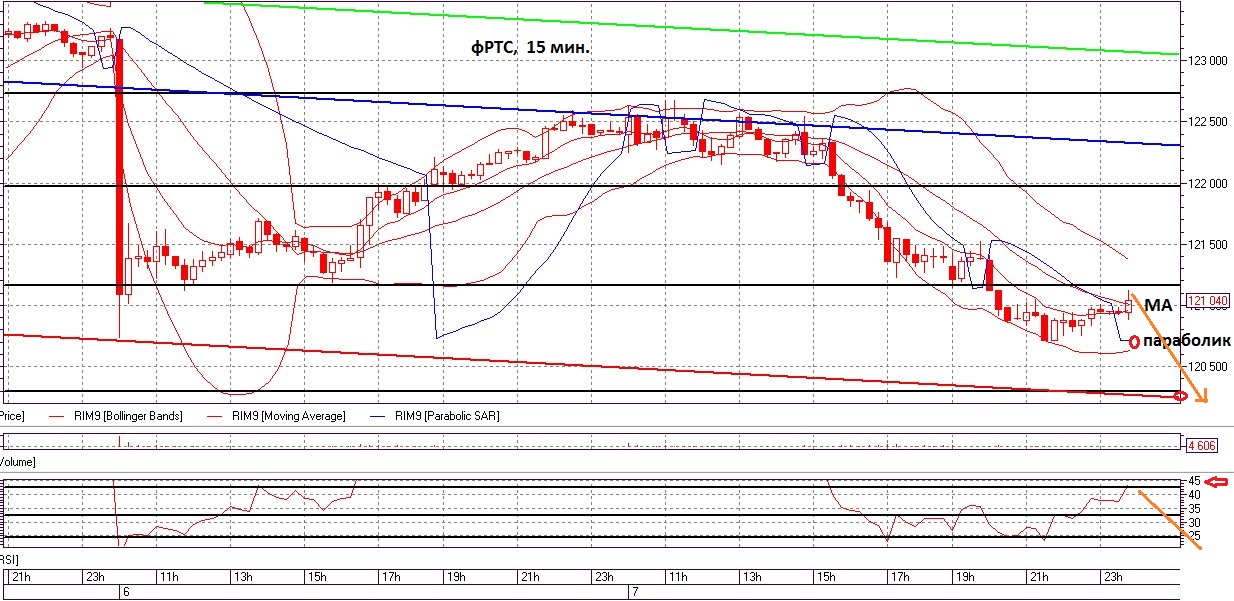This screenshot has height=601, width=1234.
Task: Click the date label 6 on time axis
Action: tap(125, 592)
